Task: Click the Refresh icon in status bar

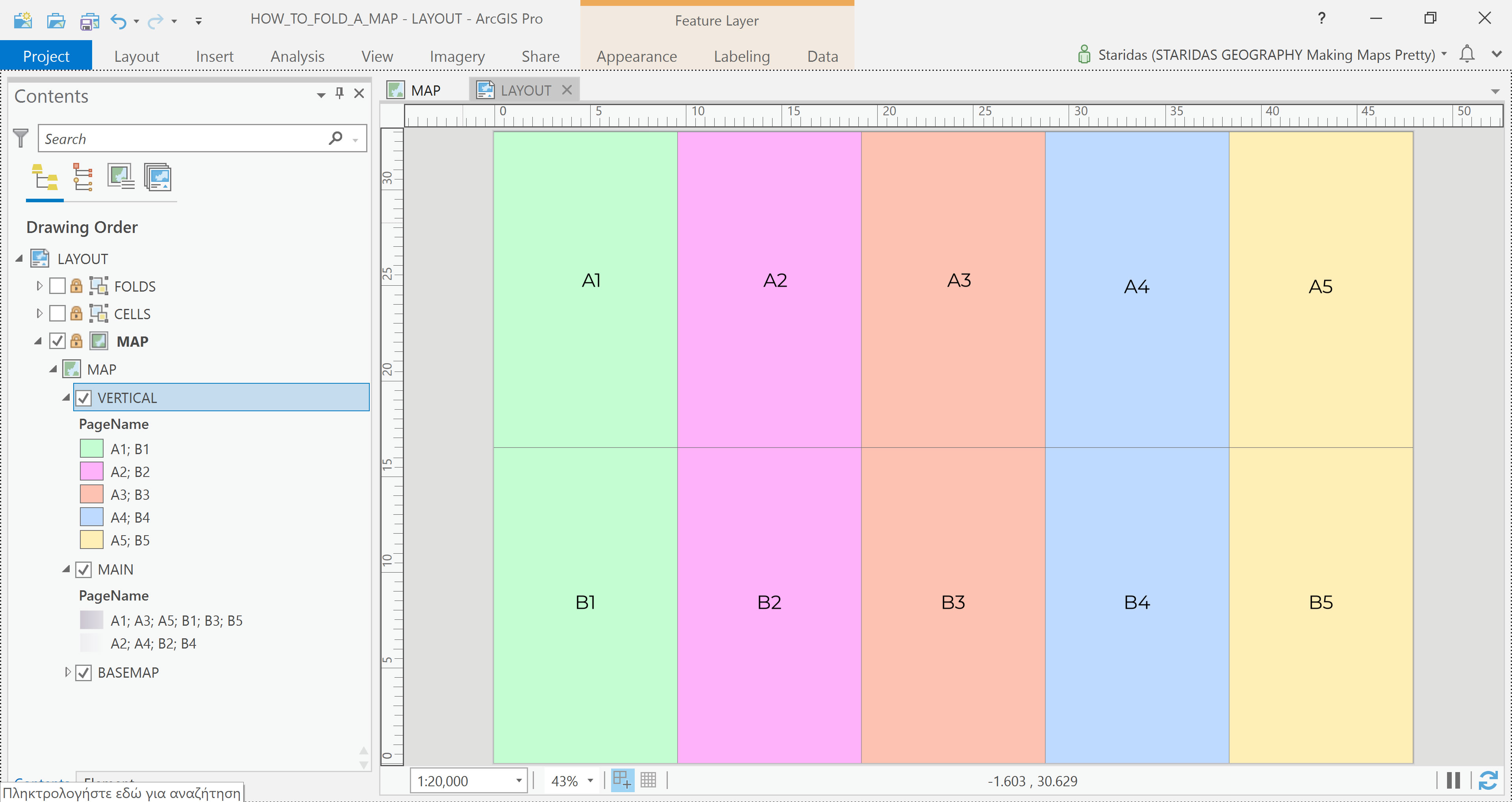Action: click(1488, 781)
